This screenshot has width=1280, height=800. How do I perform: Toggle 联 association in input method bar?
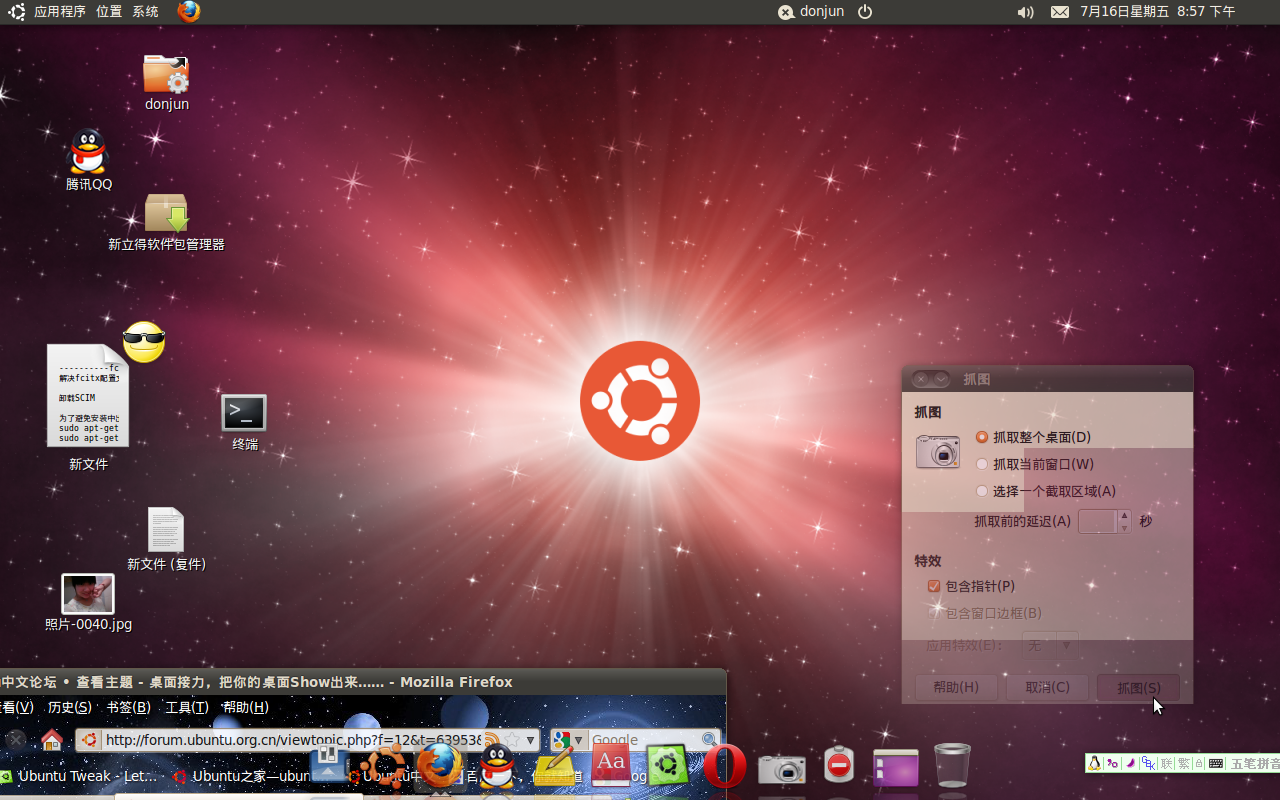1166,763
